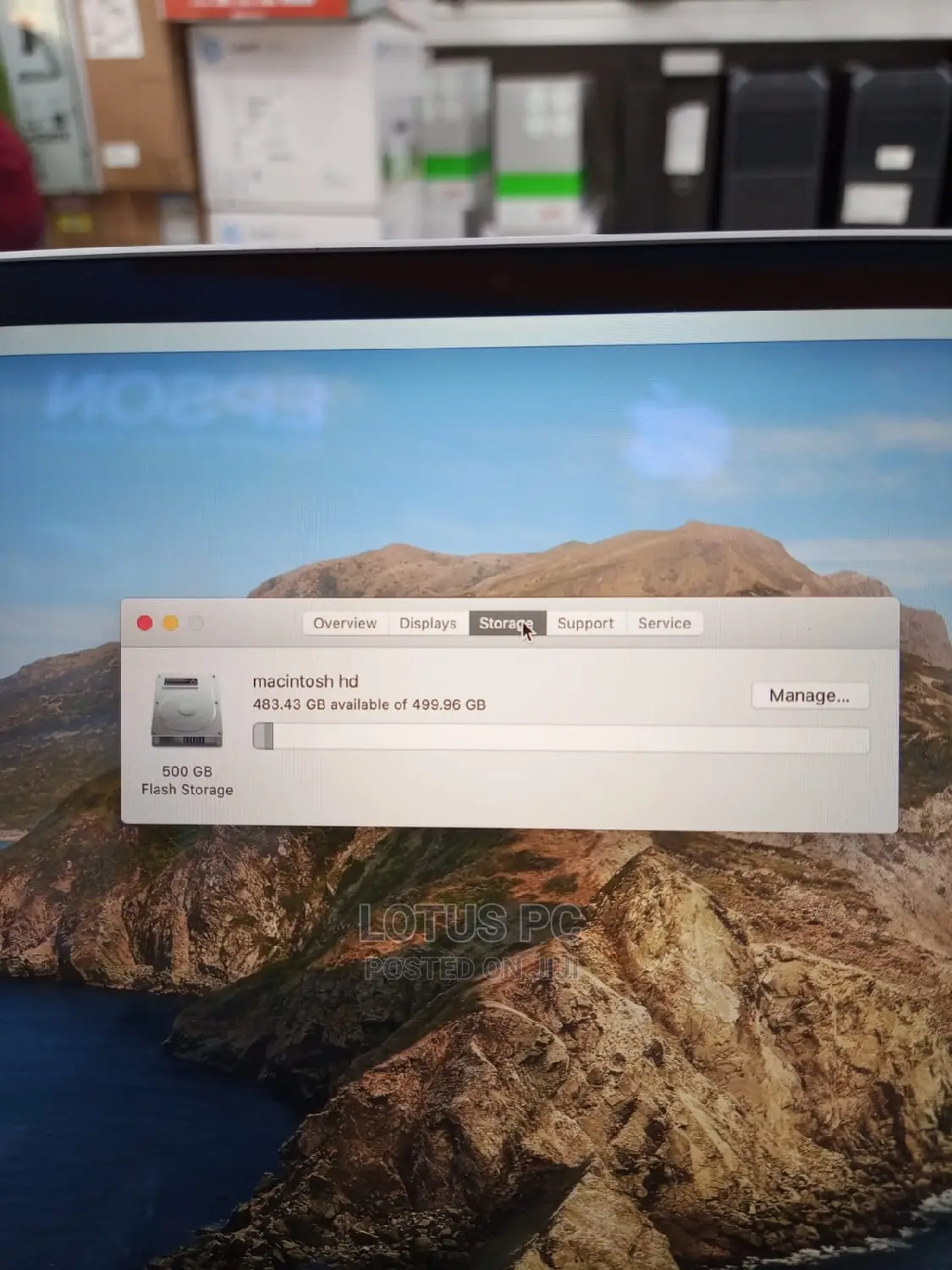The width and height of the screenshot is (952, 1270).
Task: Click the disabled zoom window button
Action: point(195,623)
